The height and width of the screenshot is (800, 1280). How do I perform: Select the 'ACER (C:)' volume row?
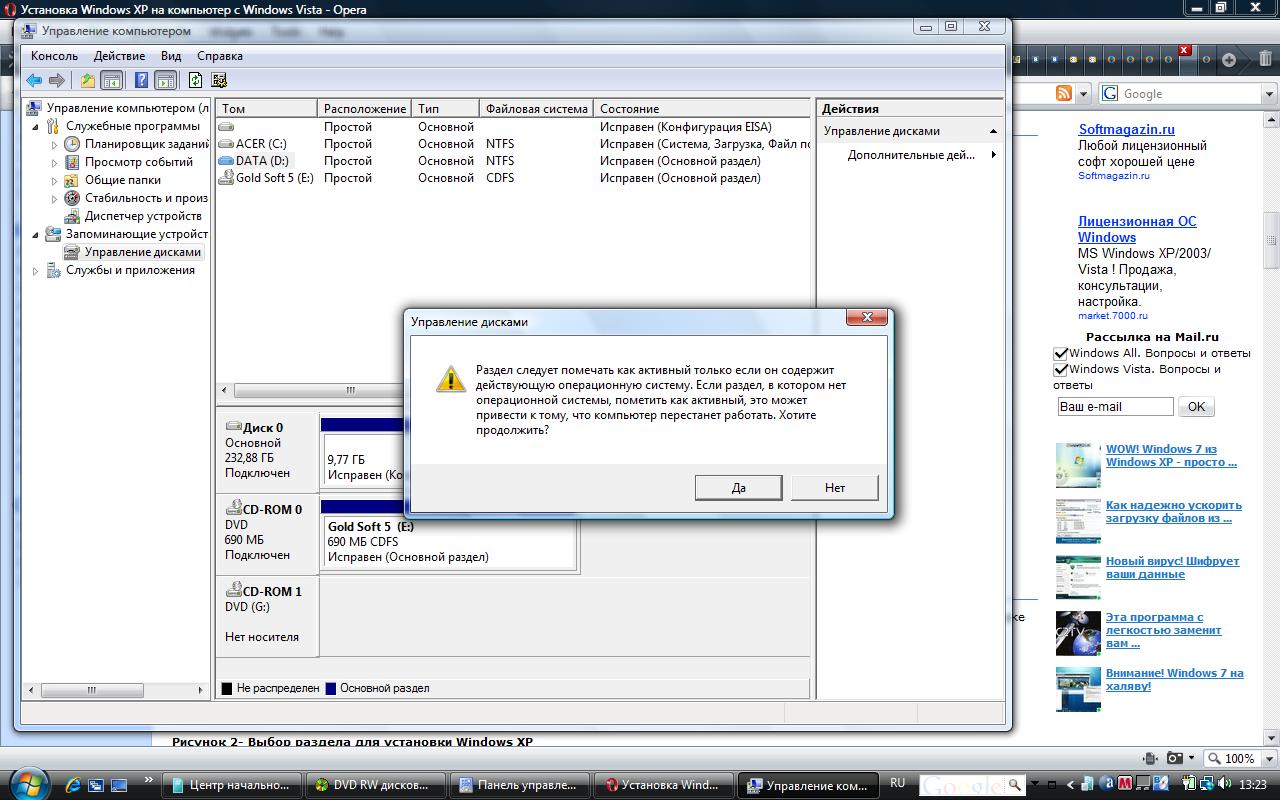tap(513, 144)
